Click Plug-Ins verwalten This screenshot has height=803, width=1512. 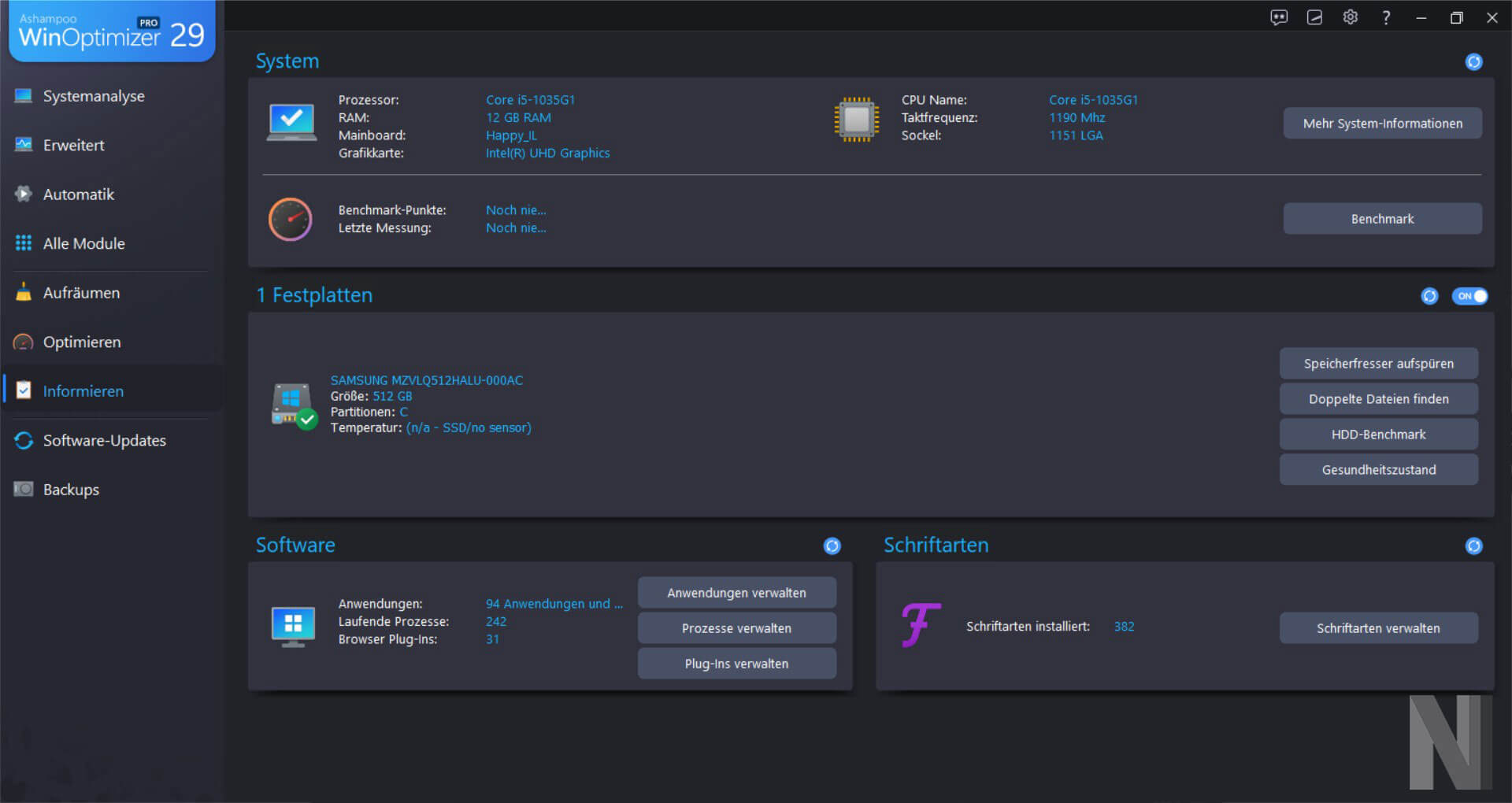coord(736,664)
